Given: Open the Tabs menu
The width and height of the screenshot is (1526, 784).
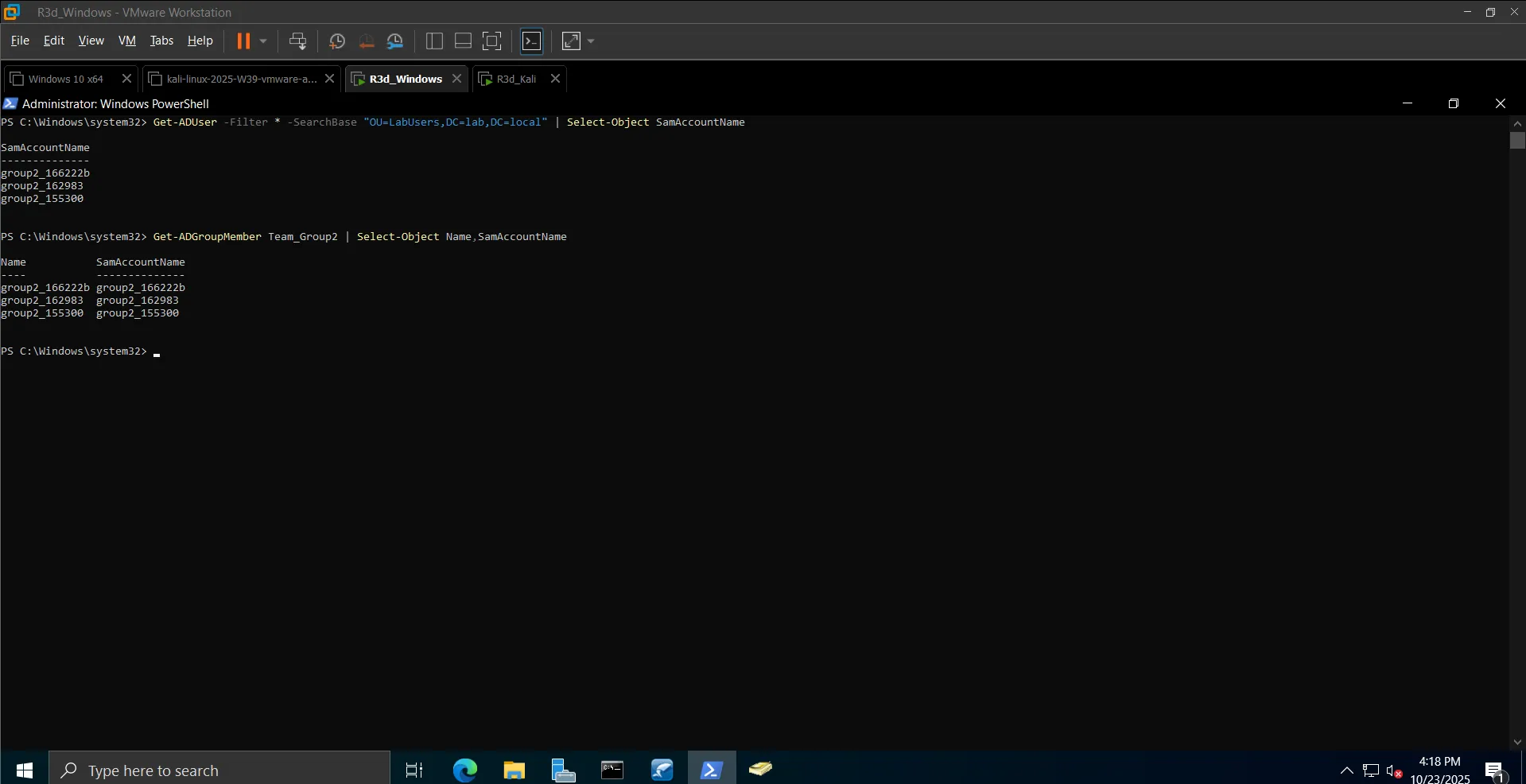Looking at the screenshot, I should pos(161,41).
